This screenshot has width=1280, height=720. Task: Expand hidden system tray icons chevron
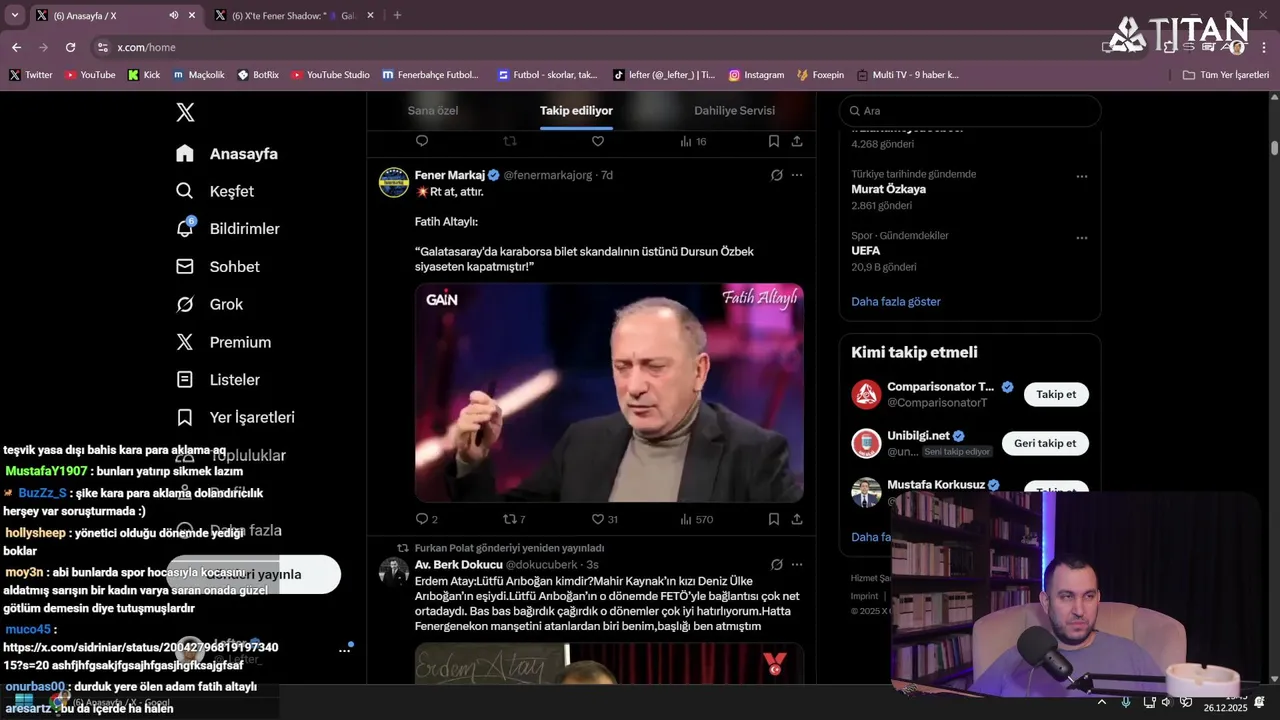[1102, 702]
